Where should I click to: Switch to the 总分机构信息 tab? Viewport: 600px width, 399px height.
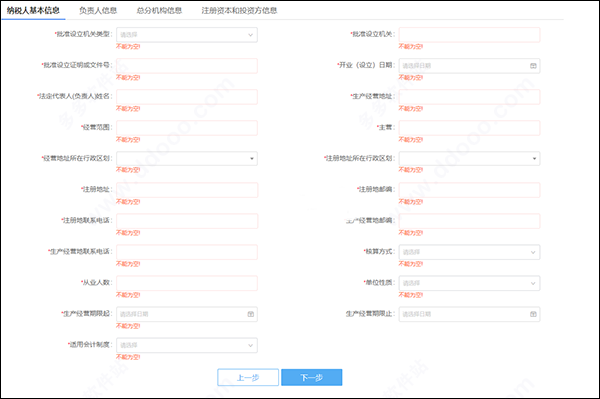click(159, 11)
